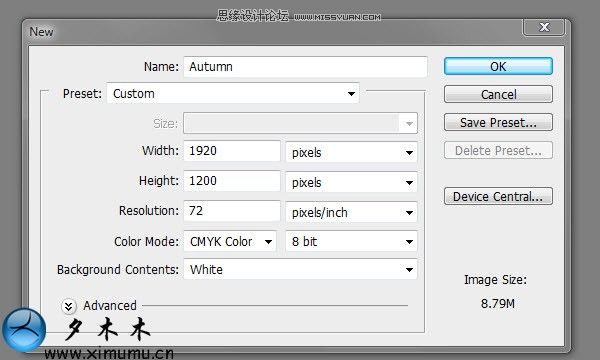Viewport: 600px width, 360px height.
Task: Close the New dialog with X
Action: point(544,27)
